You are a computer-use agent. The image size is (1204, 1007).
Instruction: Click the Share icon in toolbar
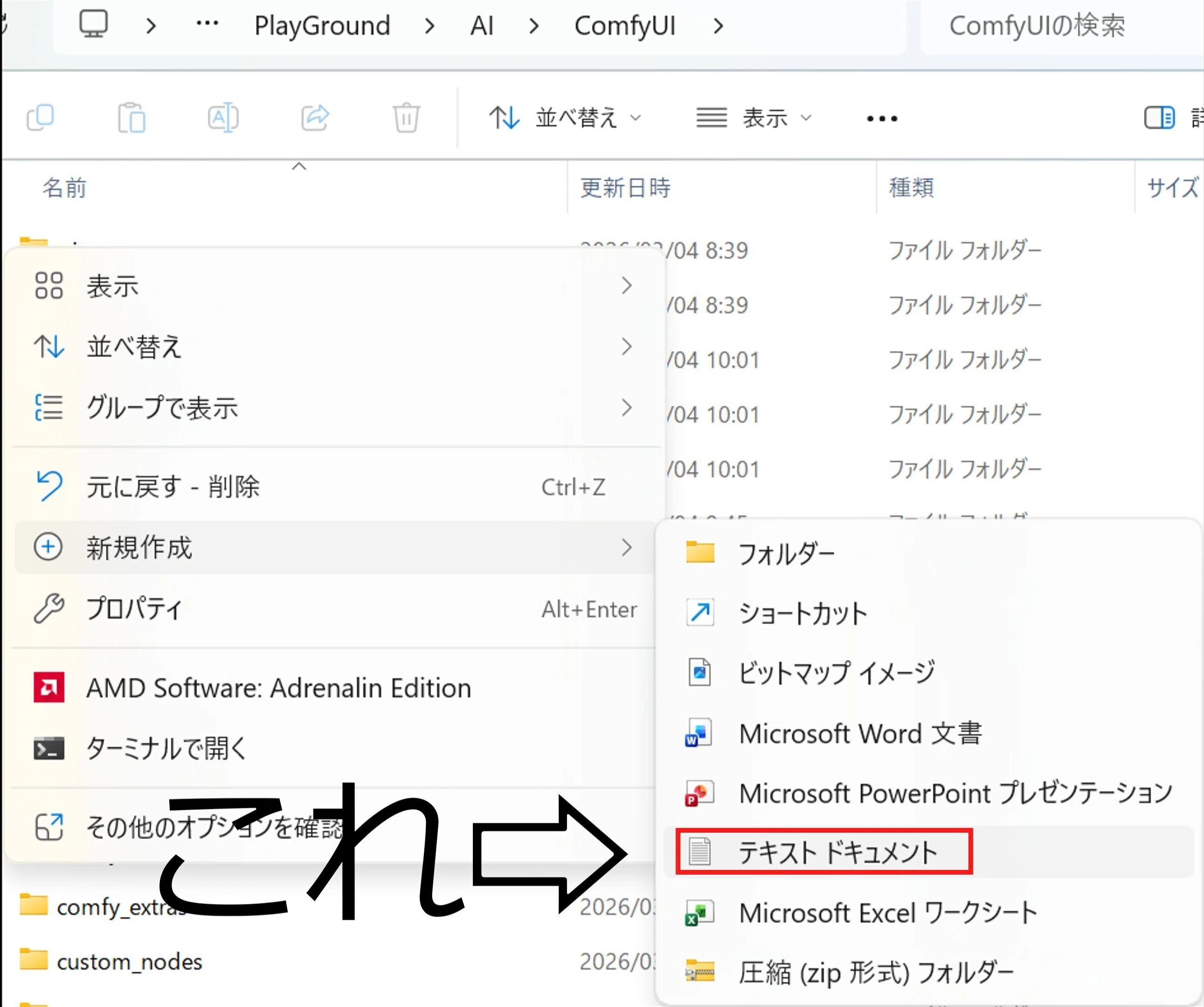click(315, 117)
